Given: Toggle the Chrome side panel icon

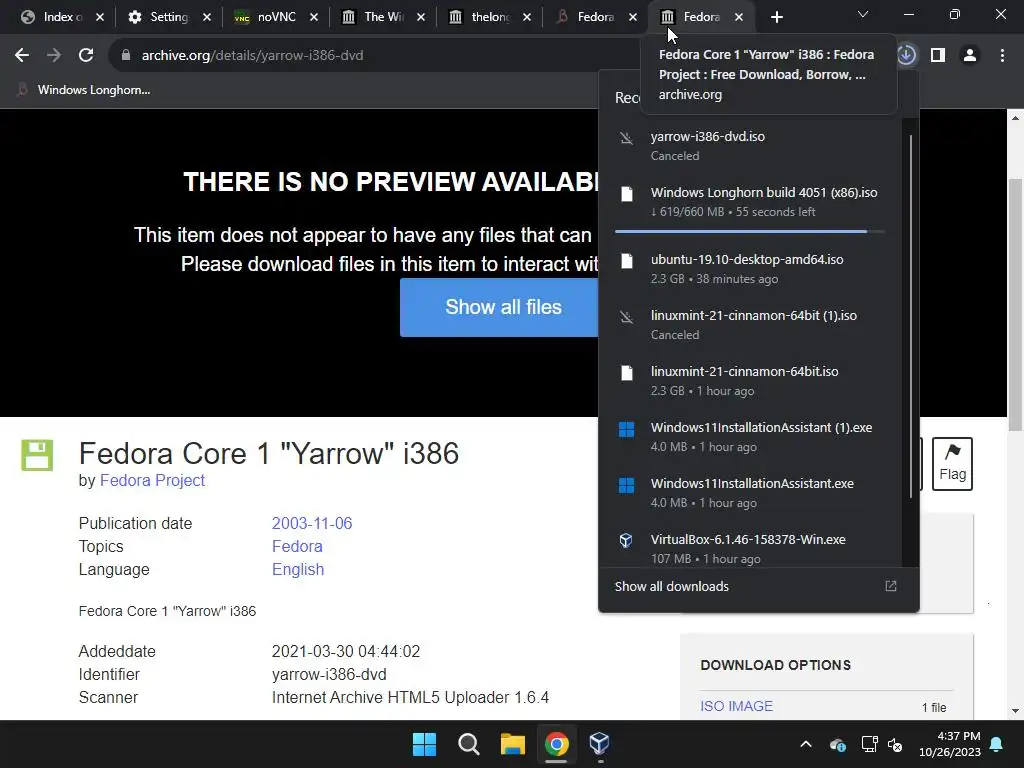Looking at the screenshot, I should 938,56.
